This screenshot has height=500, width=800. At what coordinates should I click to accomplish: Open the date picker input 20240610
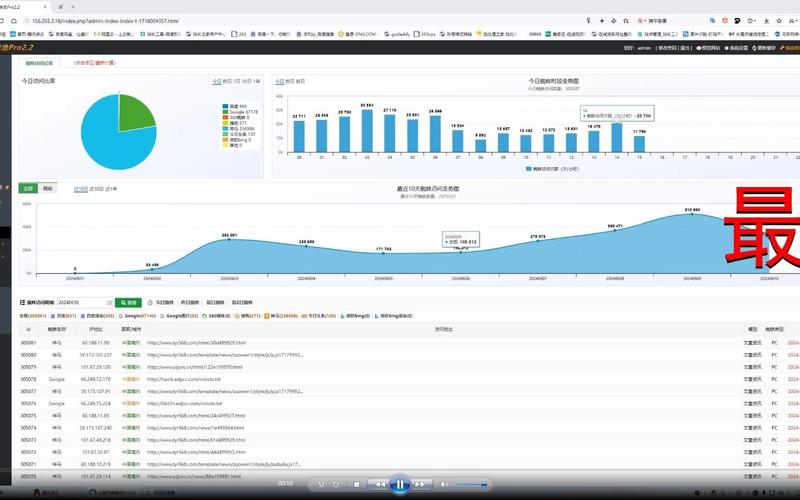(84, 302)
